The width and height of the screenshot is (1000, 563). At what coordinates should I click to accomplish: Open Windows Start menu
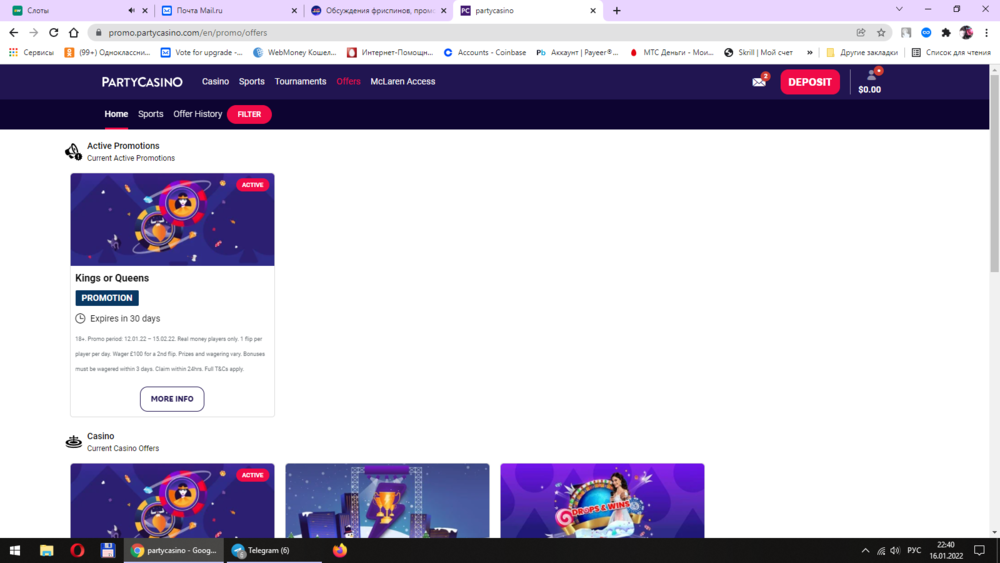tap(15, 550)
